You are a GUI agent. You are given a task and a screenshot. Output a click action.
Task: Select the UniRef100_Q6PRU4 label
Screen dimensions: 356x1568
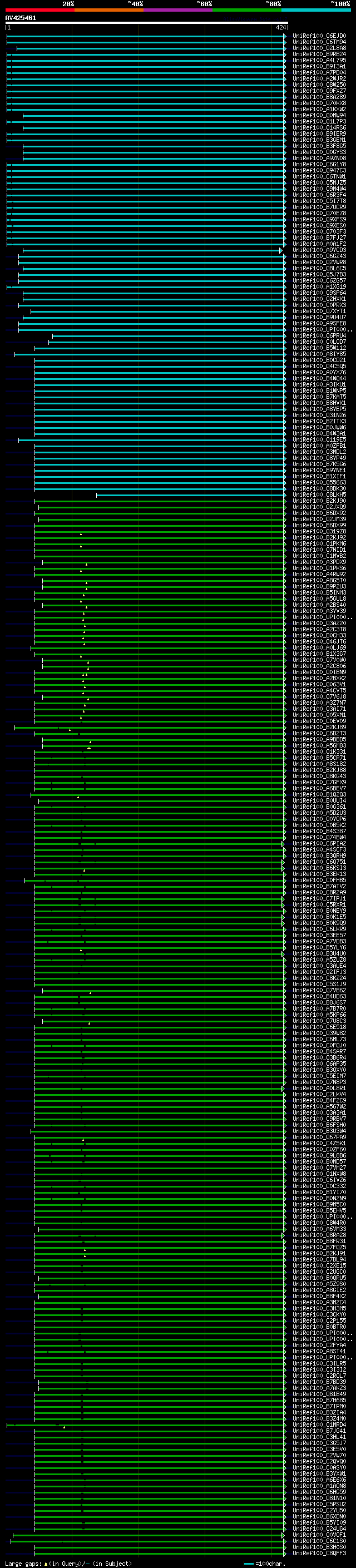319,335
